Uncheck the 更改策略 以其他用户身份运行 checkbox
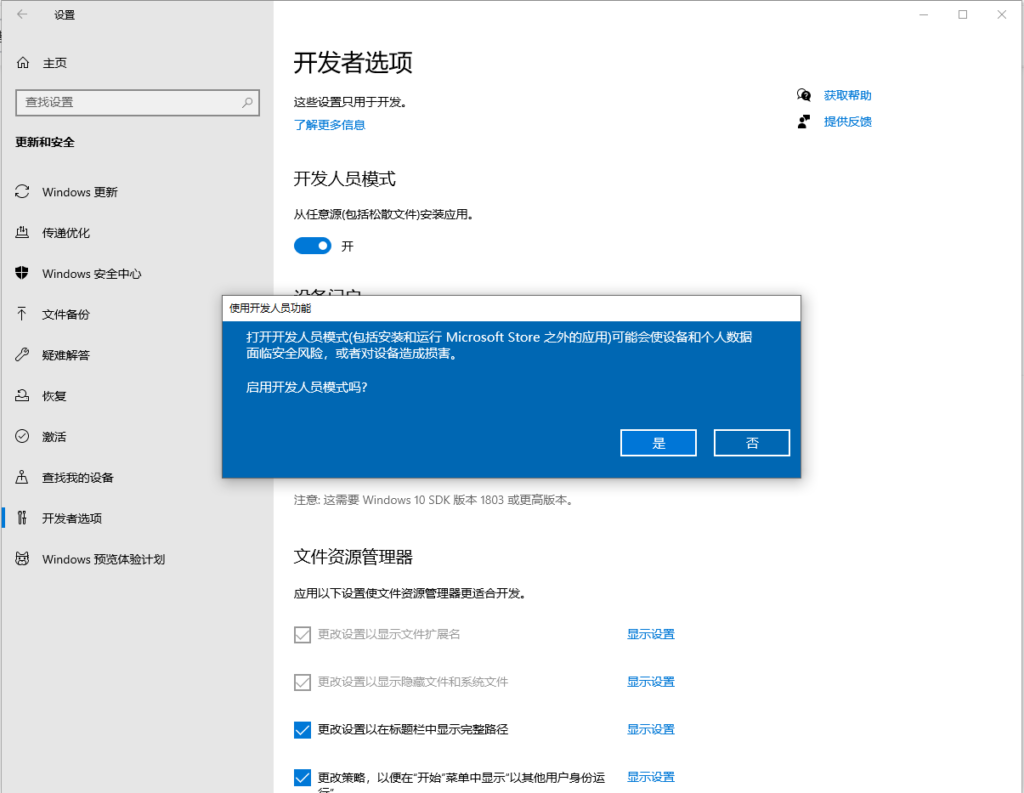The width and height of the screenshot is (1024, 793). pos(302,777)
